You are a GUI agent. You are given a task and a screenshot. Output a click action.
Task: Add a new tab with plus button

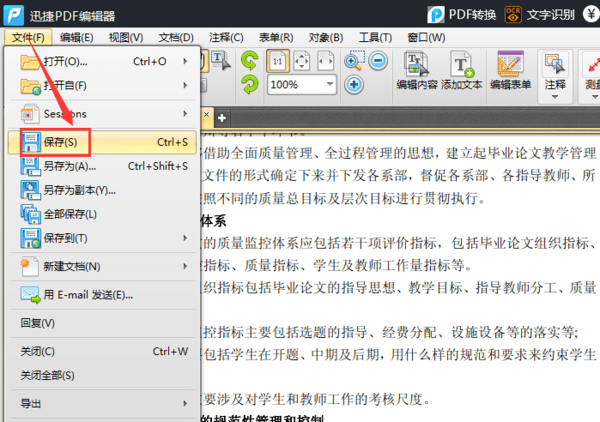[222, 118]
